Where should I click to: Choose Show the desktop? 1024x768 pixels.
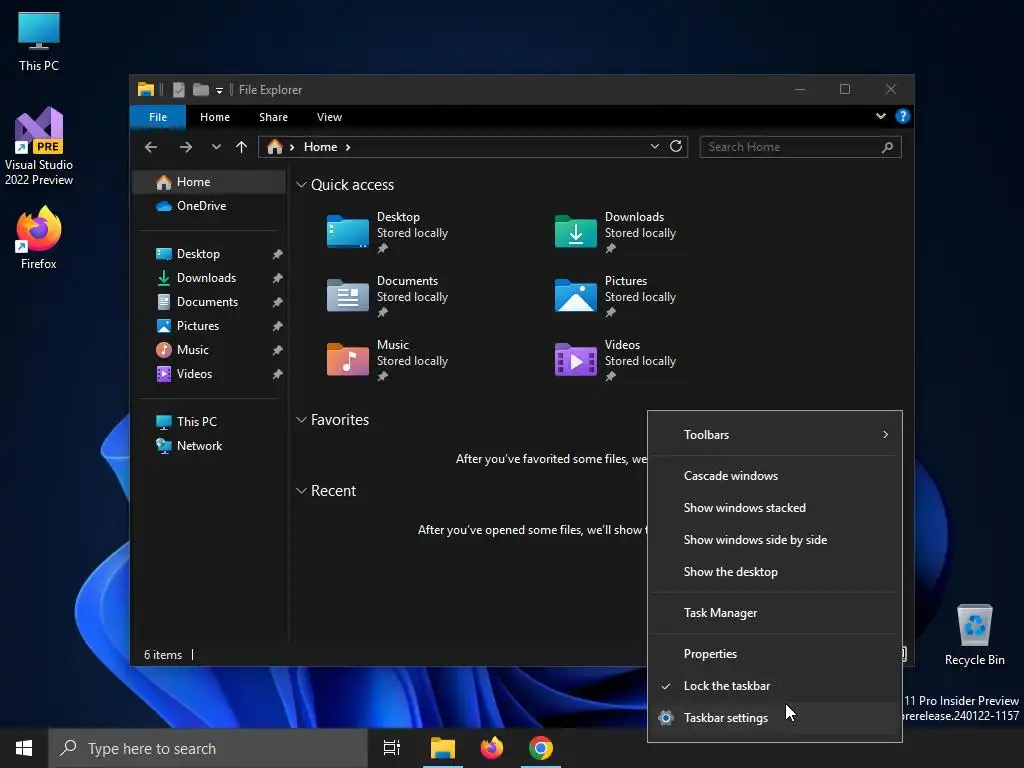tap(775, 572)
